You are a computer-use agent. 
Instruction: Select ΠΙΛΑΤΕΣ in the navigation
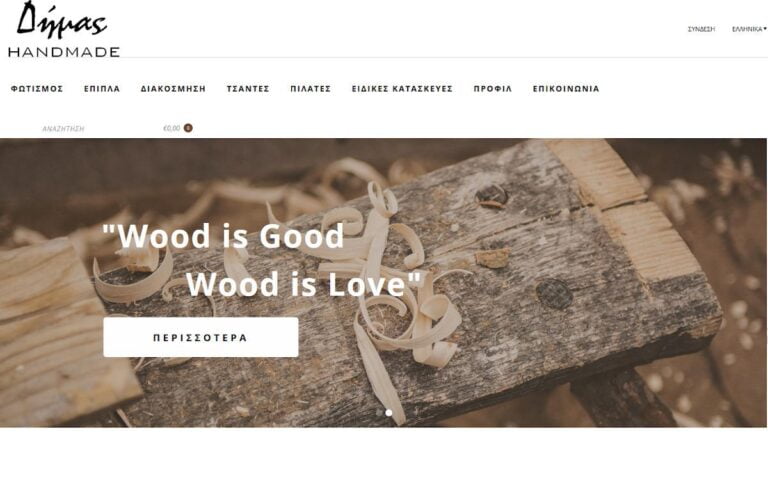(311, 89)
